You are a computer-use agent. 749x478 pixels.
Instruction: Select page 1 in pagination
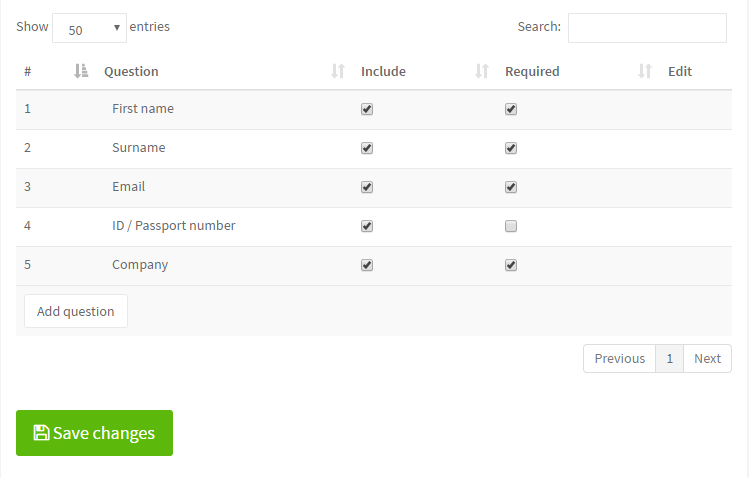pyautogui.click(x=670, y=359)
